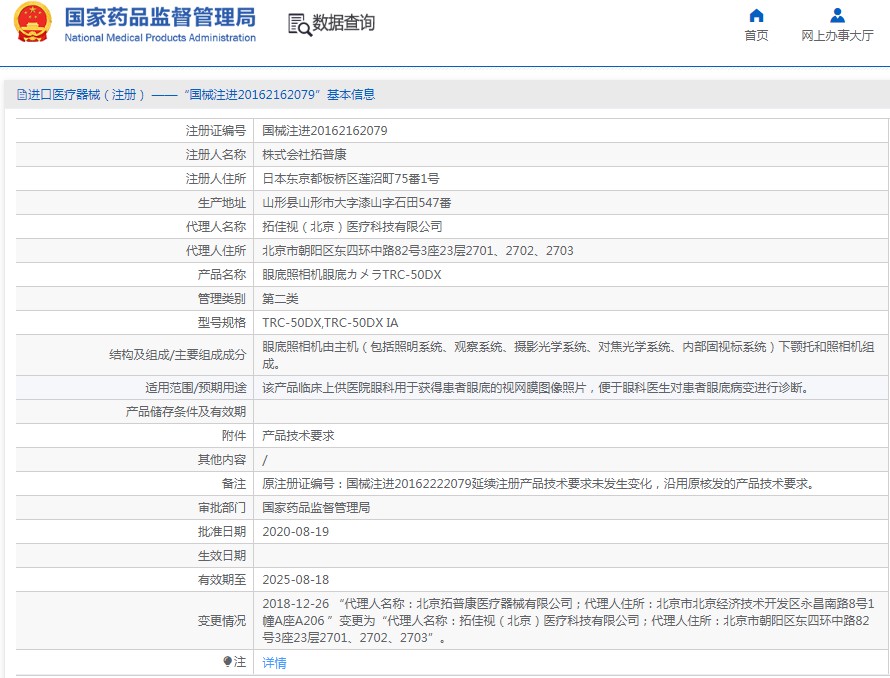Click the document icon before 进口医疗器械
The width and height of the screenshot is (890, 678).
click(x=22, y=94)
